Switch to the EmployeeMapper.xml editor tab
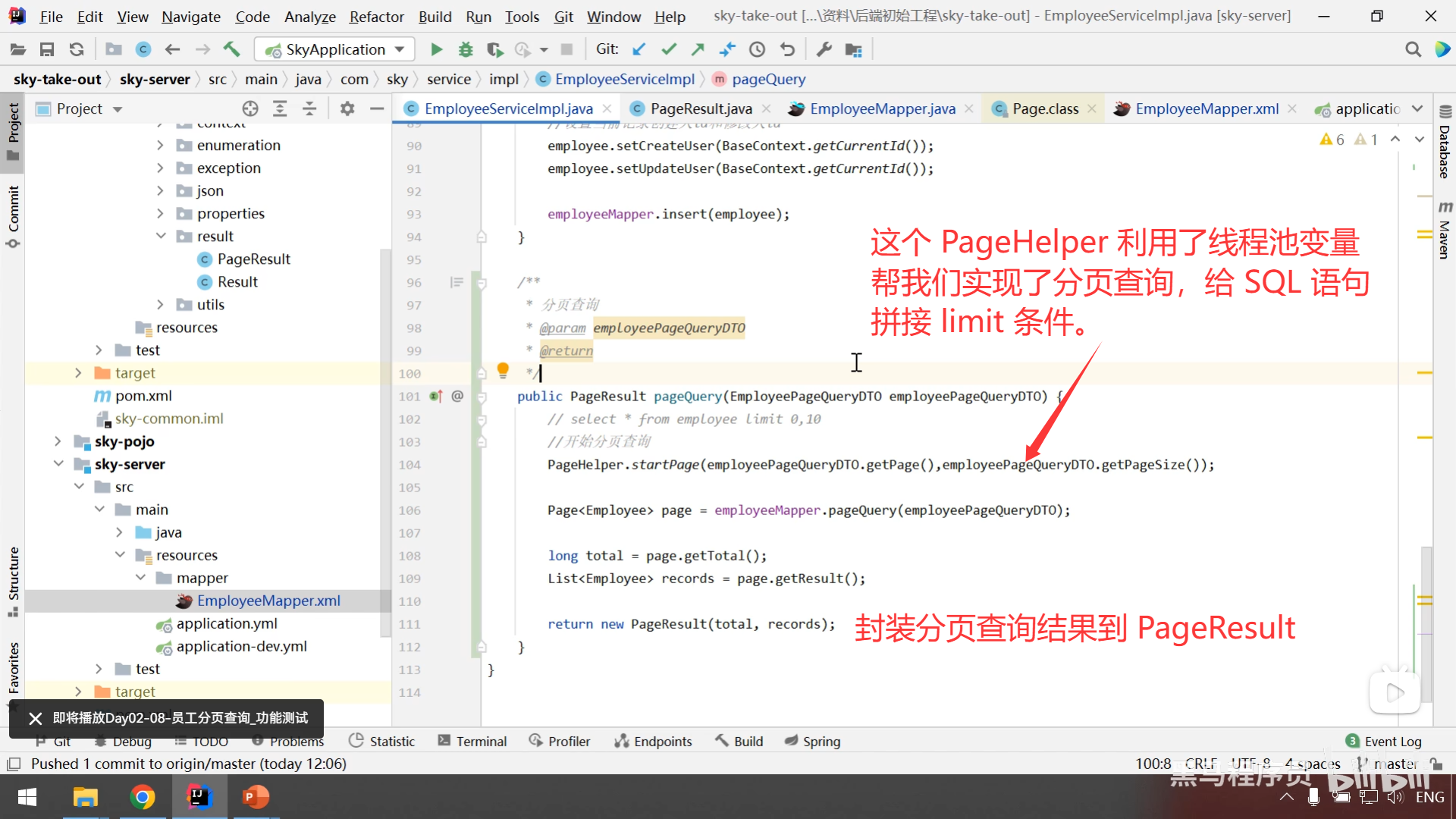Screen dimensions: 1456x819 coord(1207,108)
